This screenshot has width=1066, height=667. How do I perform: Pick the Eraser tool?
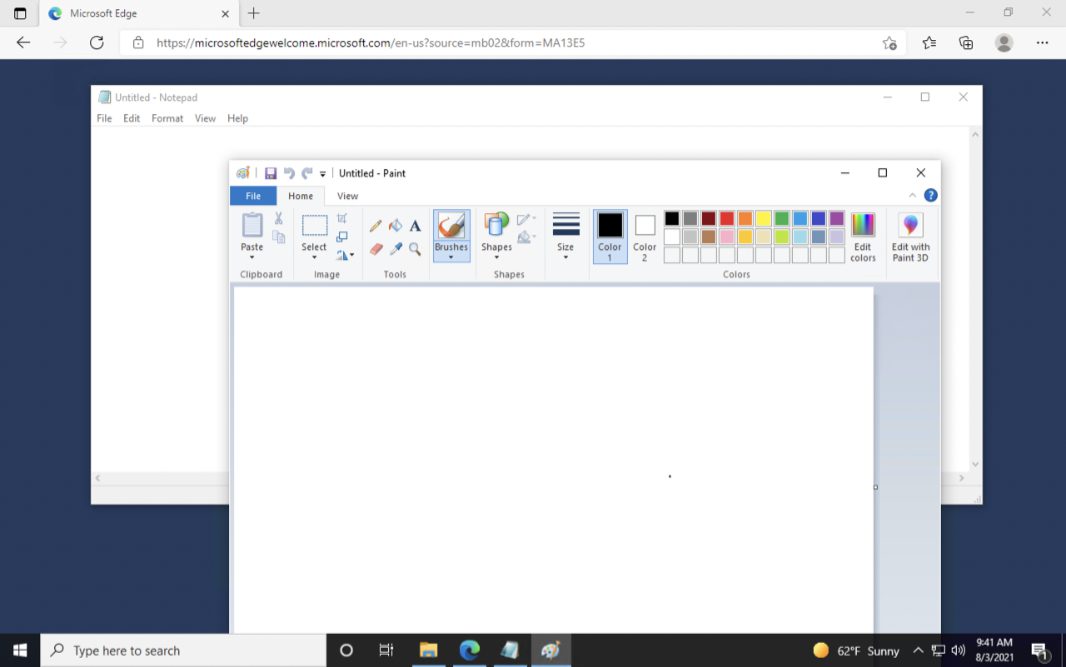click(376, 249)
